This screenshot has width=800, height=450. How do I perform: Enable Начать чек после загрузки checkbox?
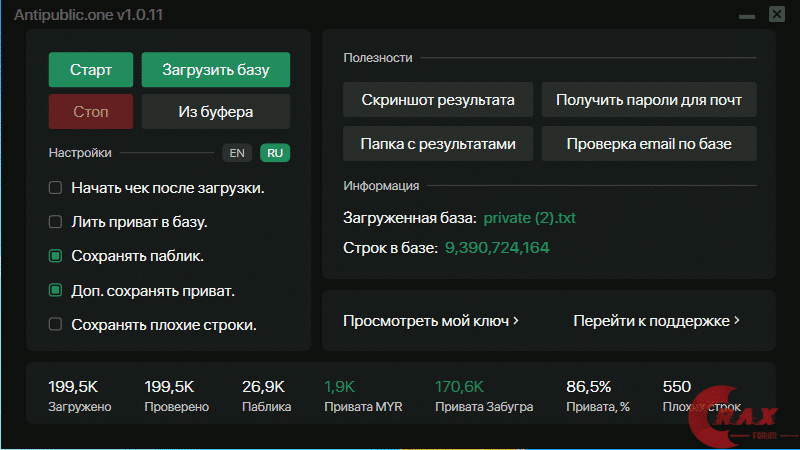coord(56,188)
